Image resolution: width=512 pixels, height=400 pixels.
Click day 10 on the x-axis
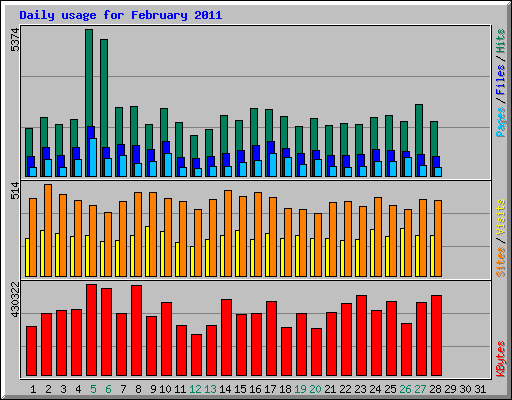pos(165,389)
